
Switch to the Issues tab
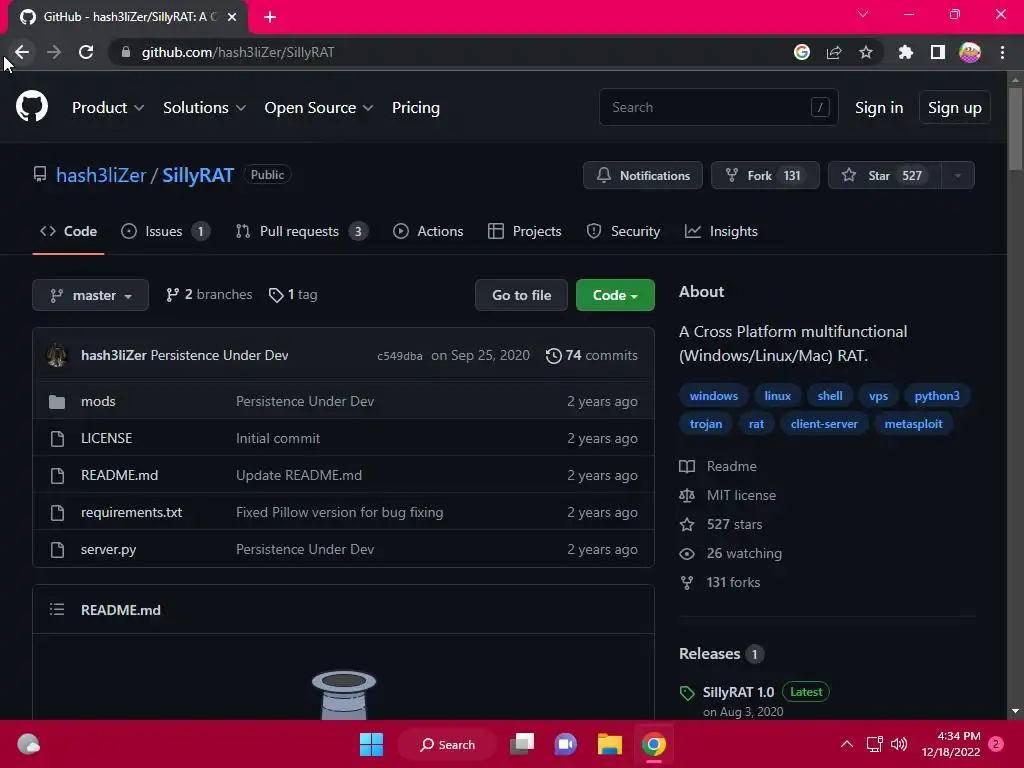click(166, 231)
